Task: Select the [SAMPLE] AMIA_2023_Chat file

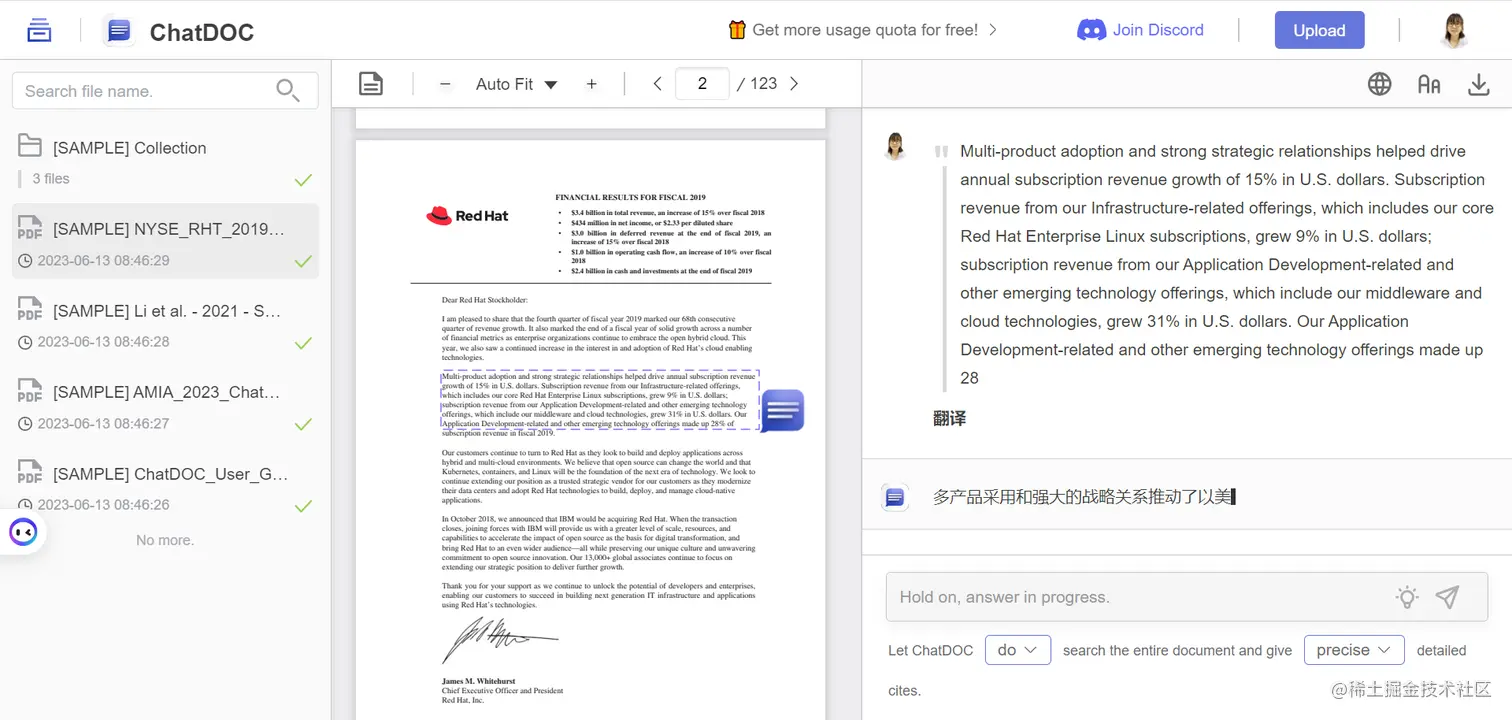Action: [165, 405]
